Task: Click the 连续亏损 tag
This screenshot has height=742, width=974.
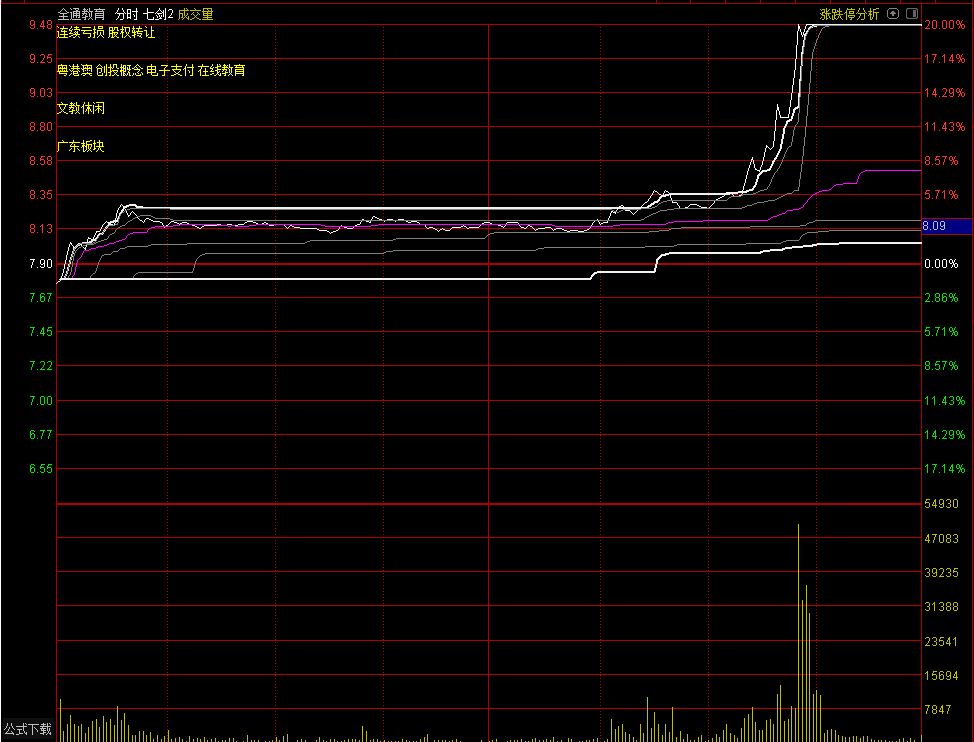Action: (80, 32)
